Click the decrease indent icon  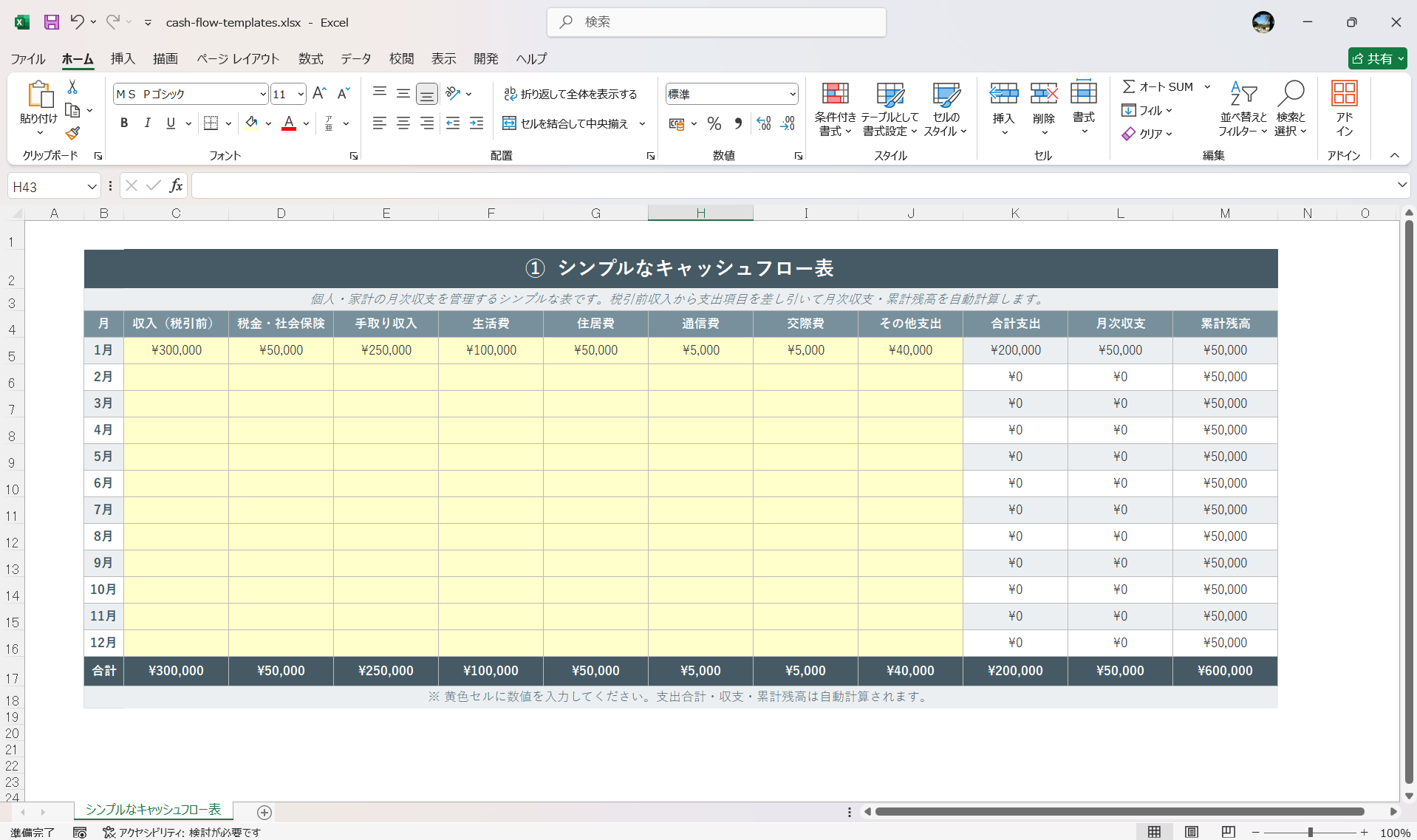[x=453, y=123]
